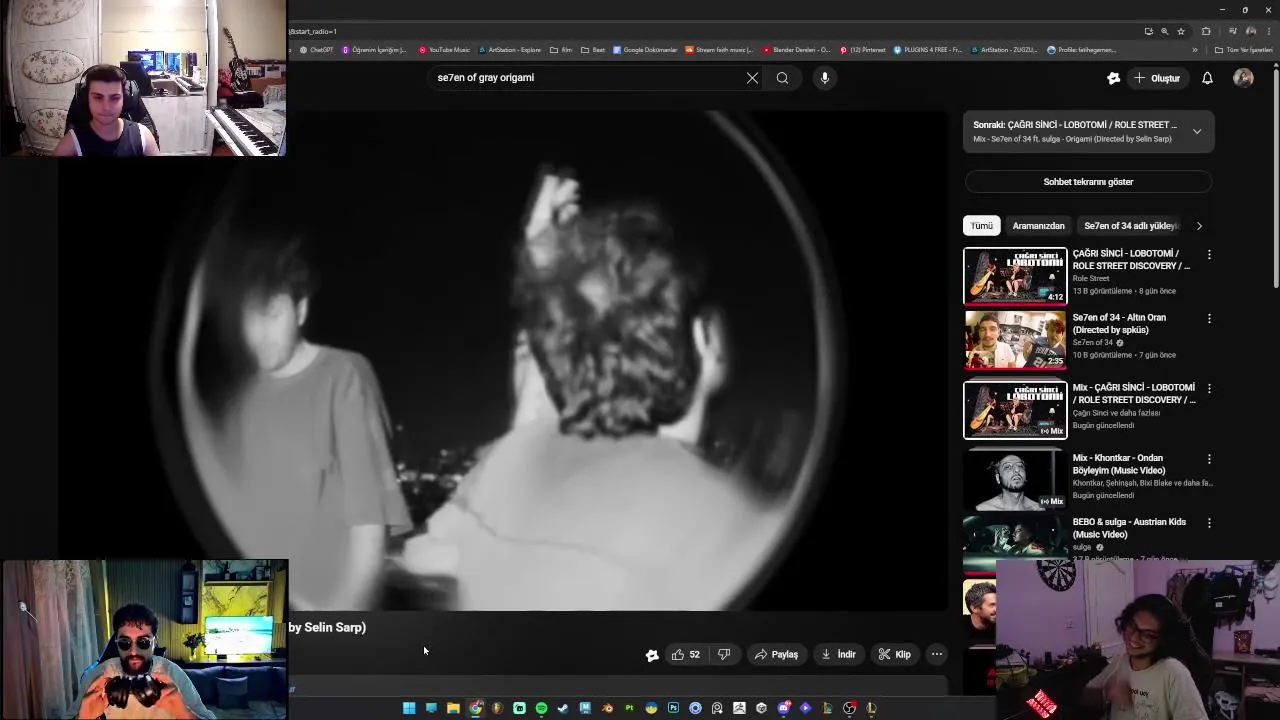1280x720 pixels.
Task: Open Se7en of 34 - Altın Oran video
Action: pos(1119,324)
